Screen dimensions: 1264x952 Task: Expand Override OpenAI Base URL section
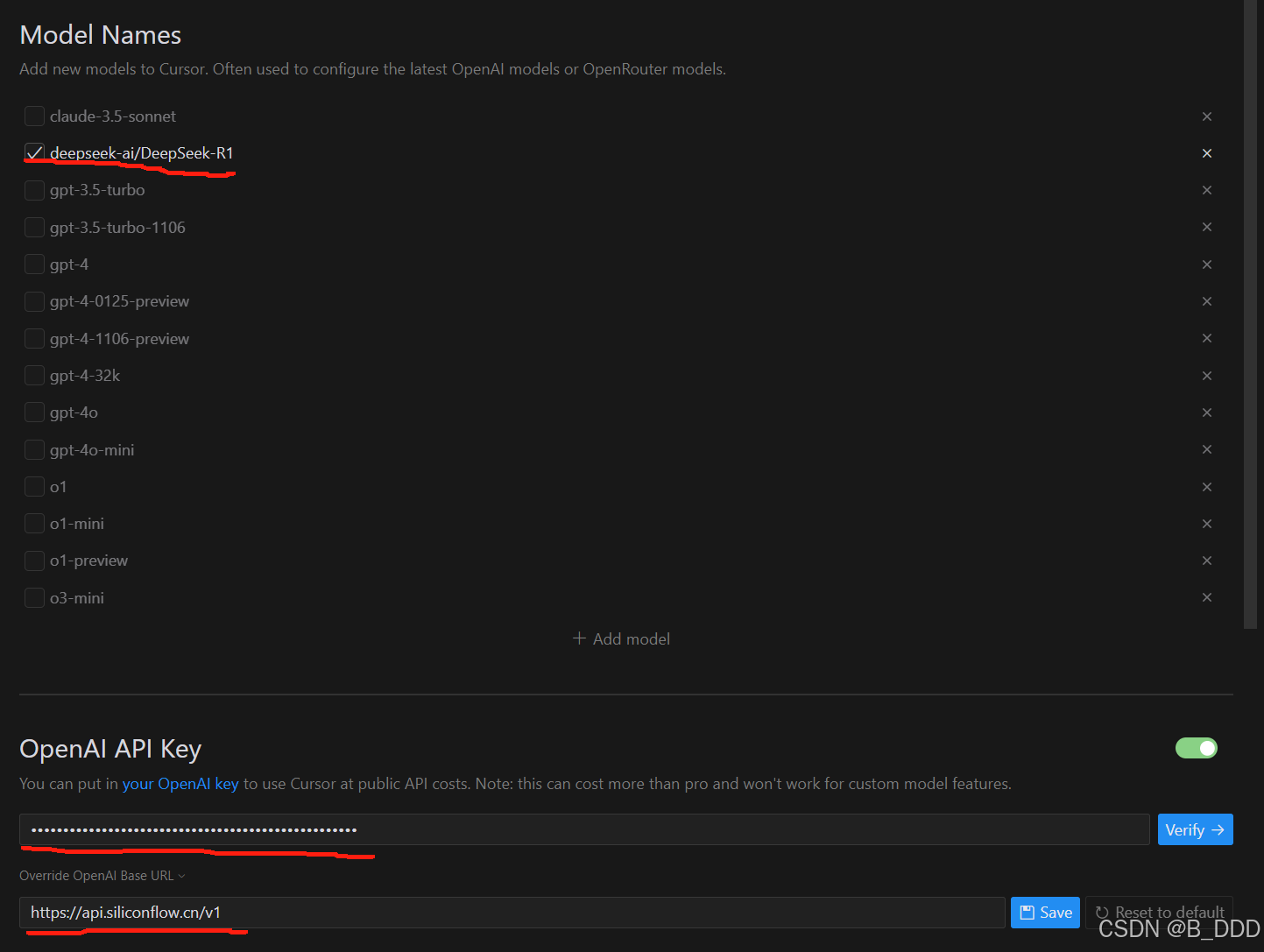[102, 875]
